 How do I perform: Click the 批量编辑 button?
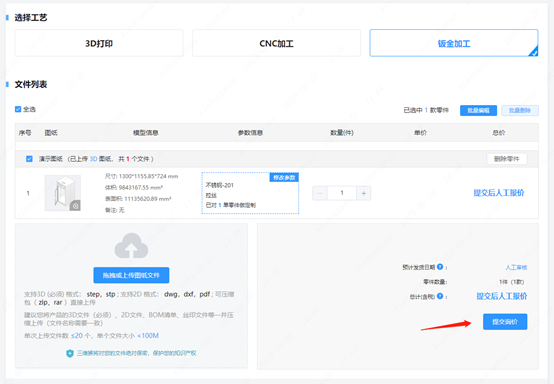coord(478,111)
